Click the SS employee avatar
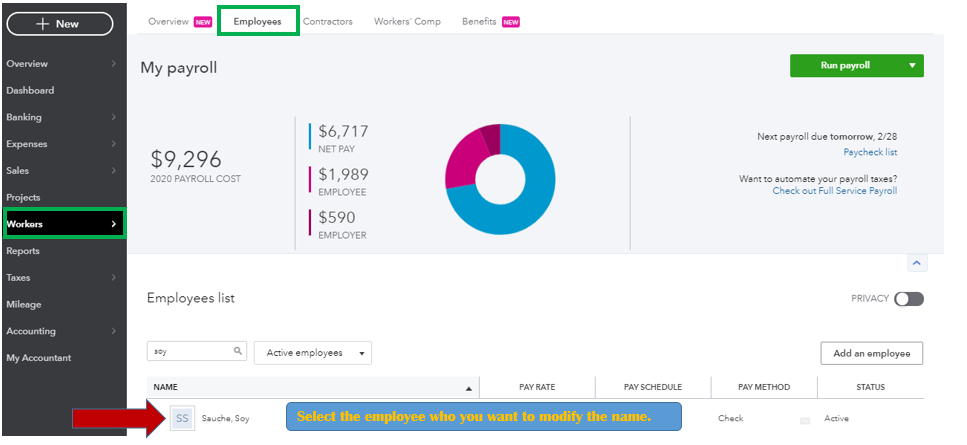This screenshot has width=967, height=445. tap(182, 418)
